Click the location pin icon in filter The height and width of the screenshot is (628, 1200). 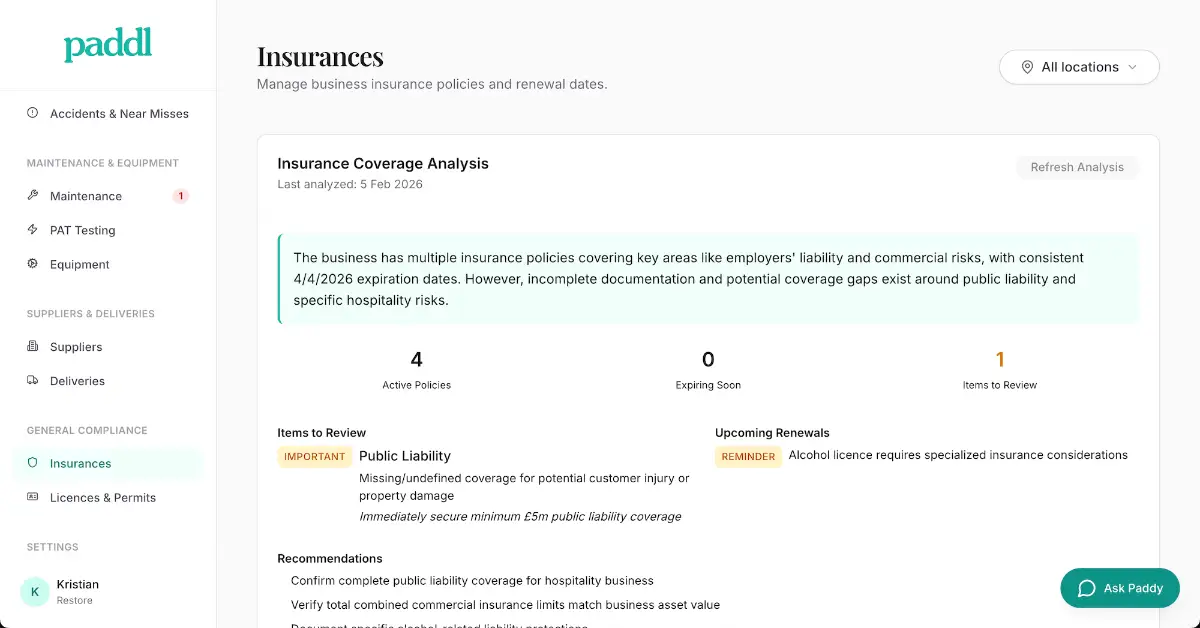click(x=1027, y=67)
